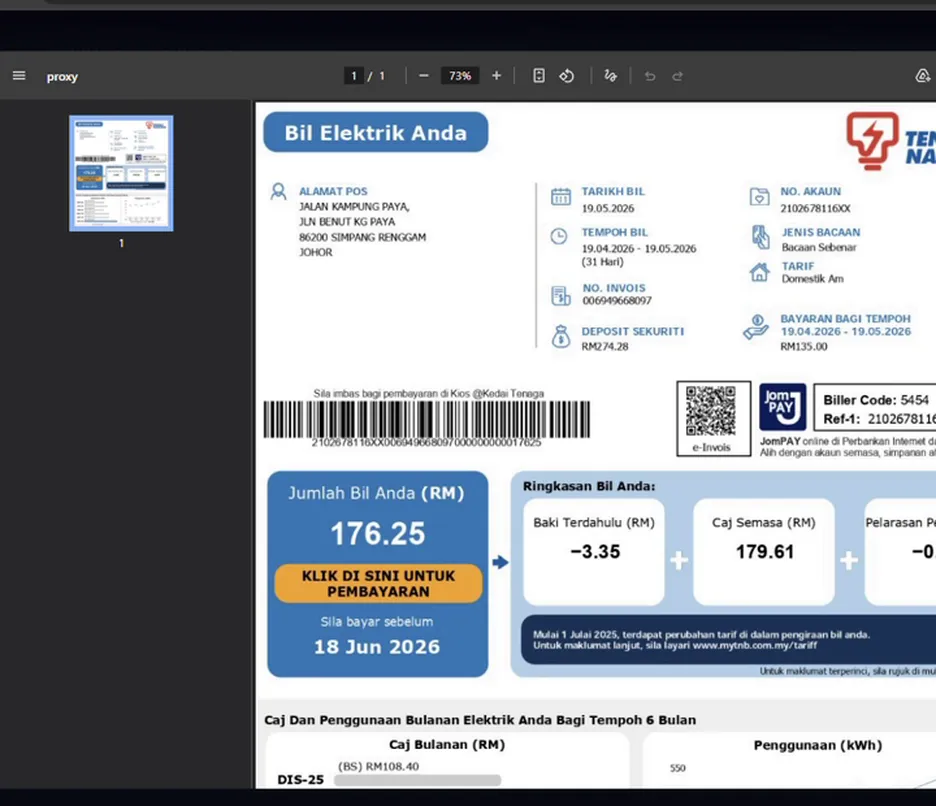Click the Bacaan Sebenar reading type text
This screenshot has height=806, width=936.
point(819,247)
